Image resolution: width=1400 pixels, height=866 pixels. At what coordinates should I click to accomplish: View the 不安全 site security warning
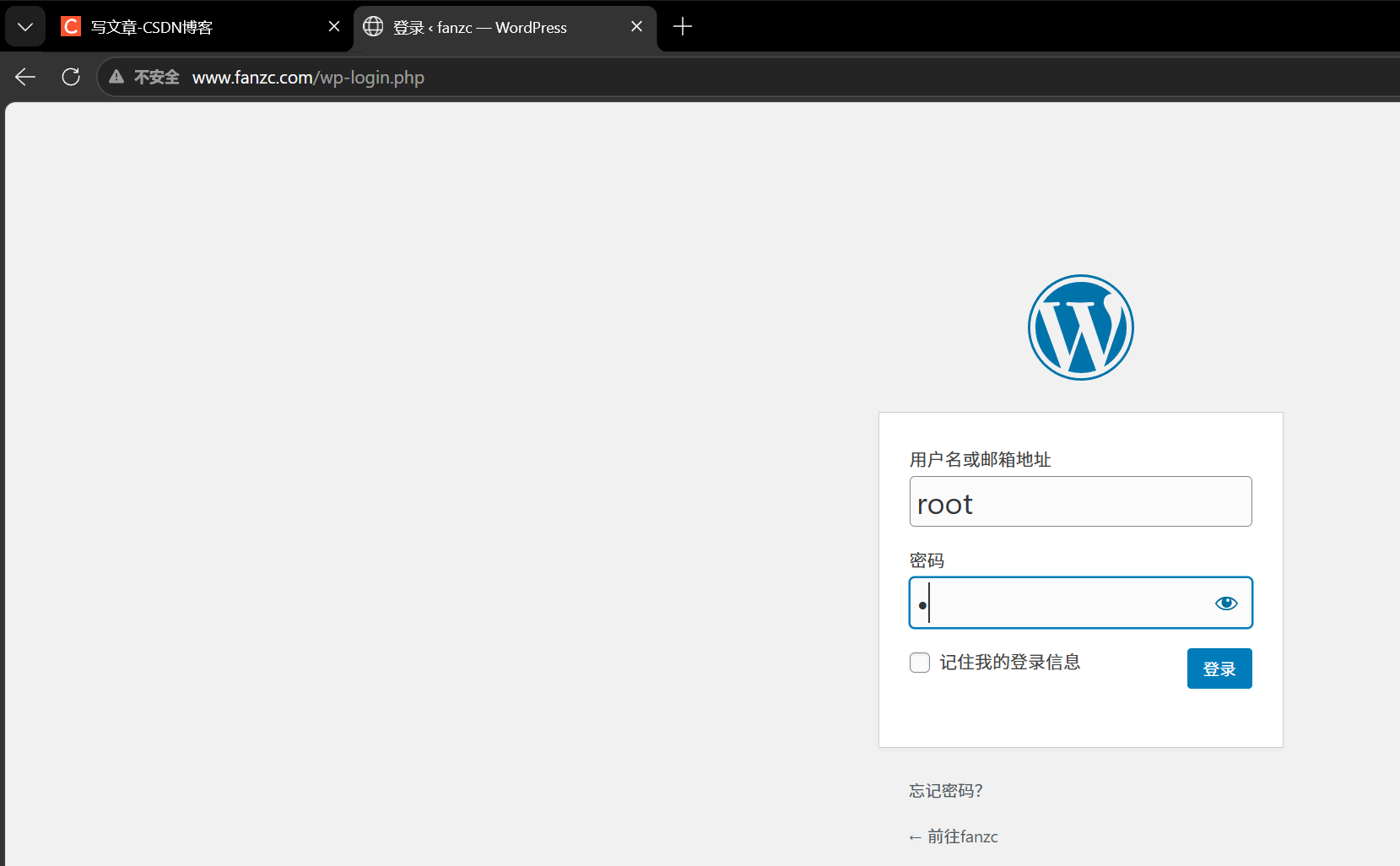coord(144,78)
